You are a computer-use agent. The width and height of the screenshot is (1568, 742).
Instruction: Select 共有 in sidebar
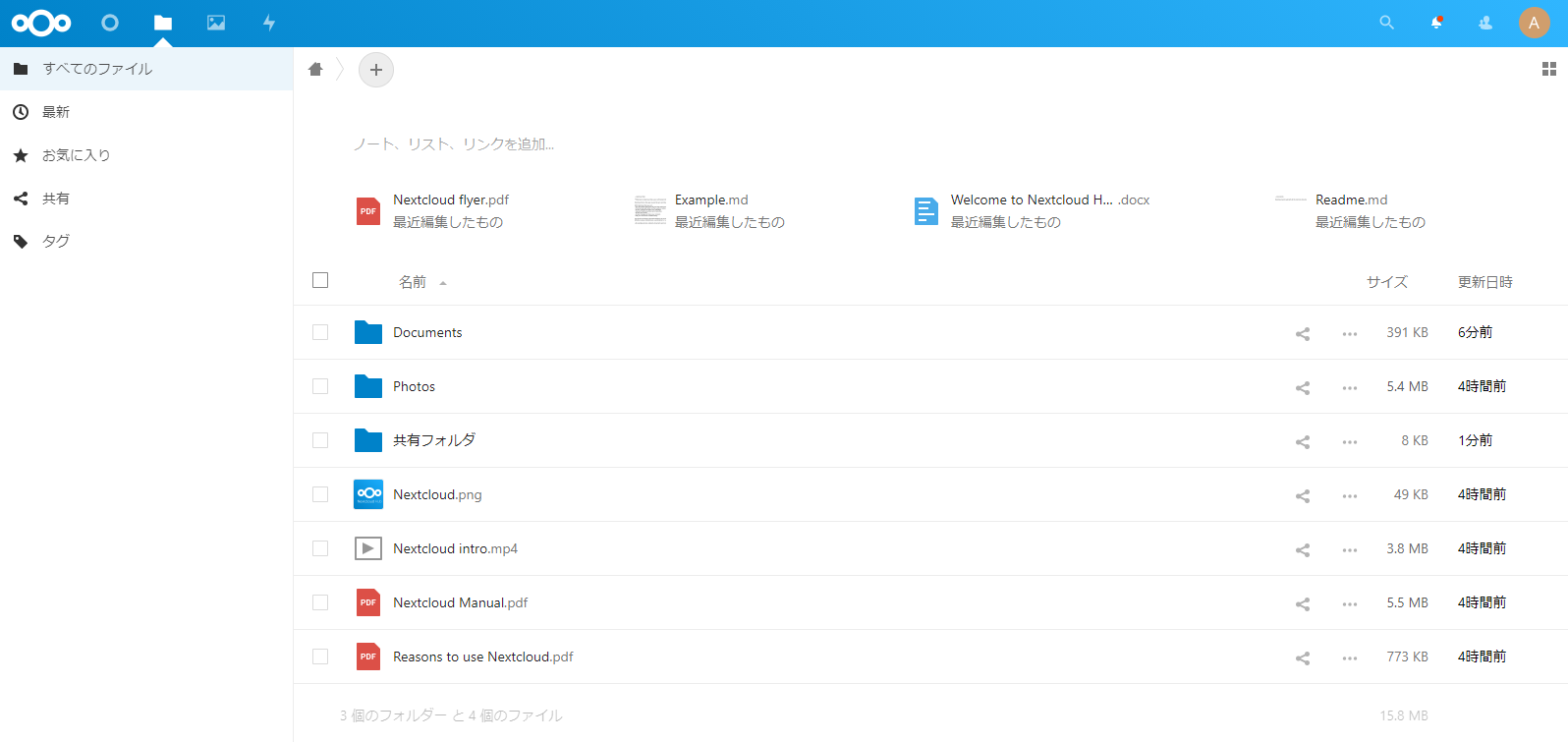pos(146,199)
